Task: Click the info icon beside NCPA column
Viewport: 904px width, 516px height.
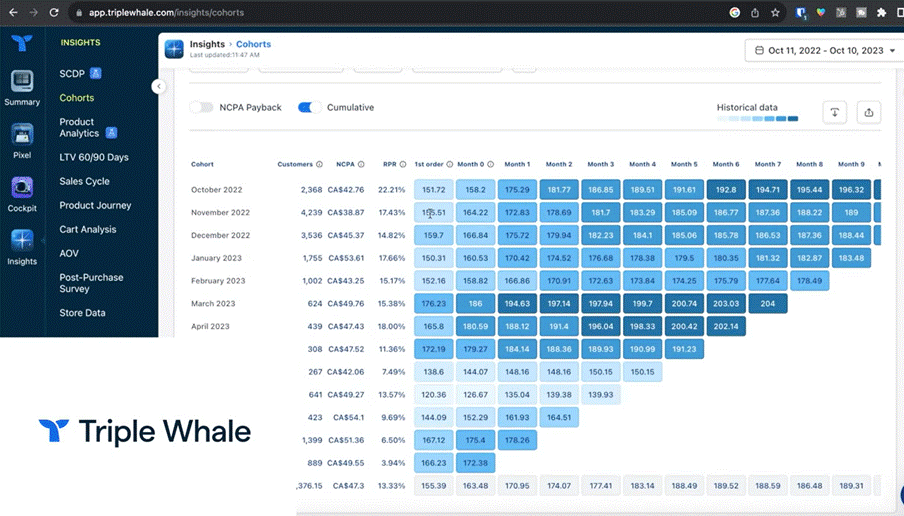Action: point(362,164)
